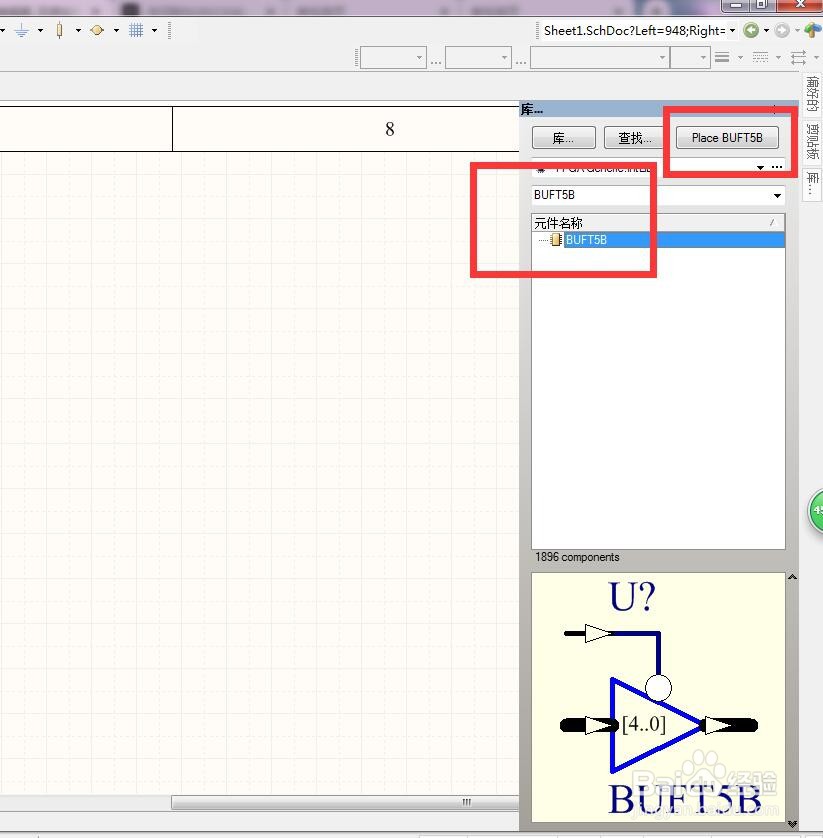
Task: Sort by the 元件名称 column header
Action: 658,222
